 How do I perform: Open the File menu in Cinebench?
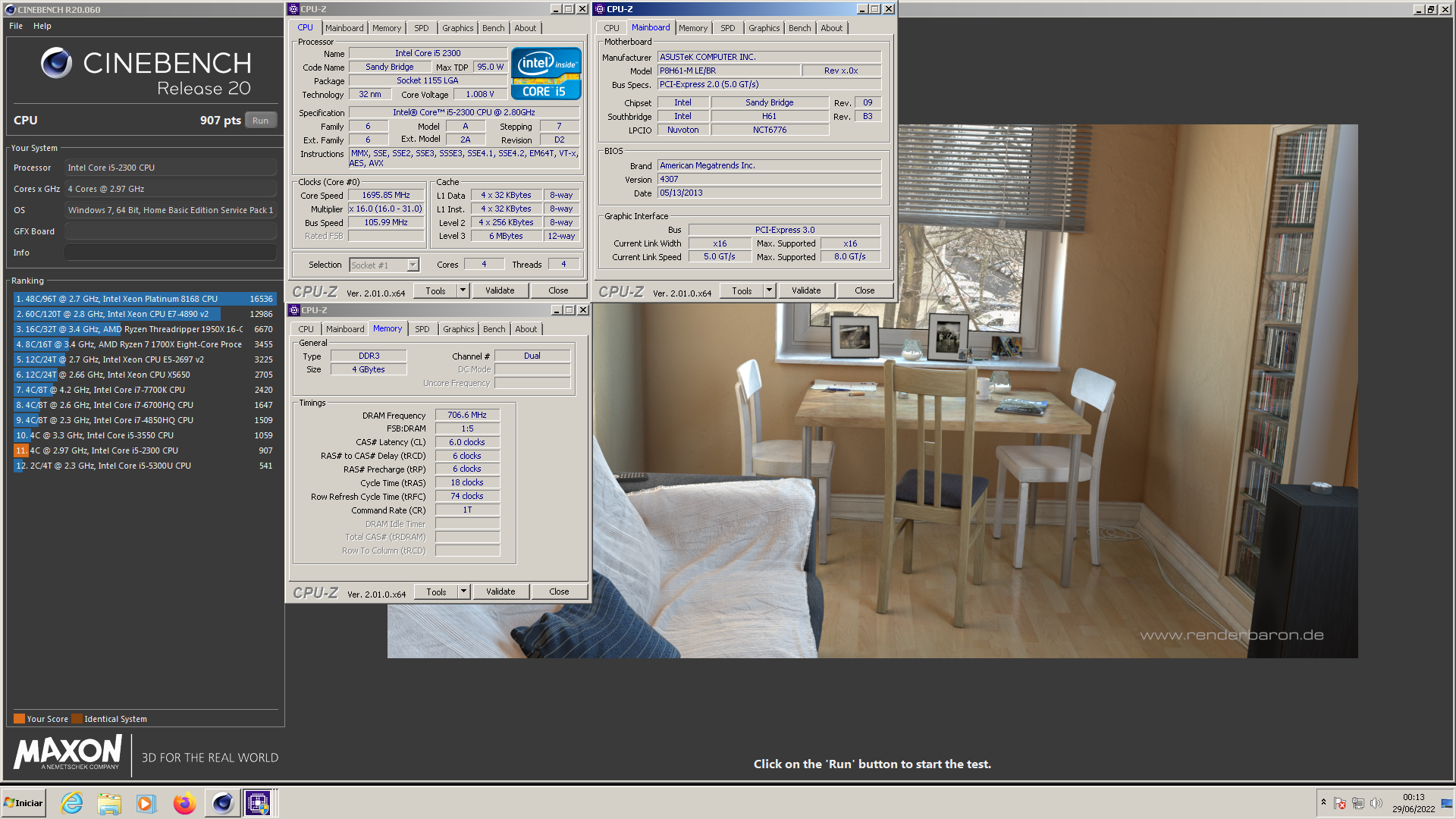coord(16,26)
